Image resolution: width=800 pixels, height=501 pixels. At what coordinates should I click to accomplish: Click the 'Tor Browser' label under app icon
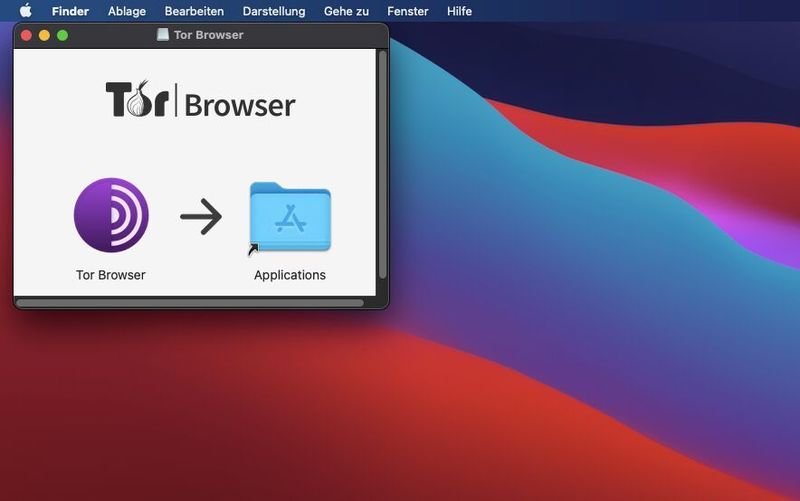click(x=111, y=275)
